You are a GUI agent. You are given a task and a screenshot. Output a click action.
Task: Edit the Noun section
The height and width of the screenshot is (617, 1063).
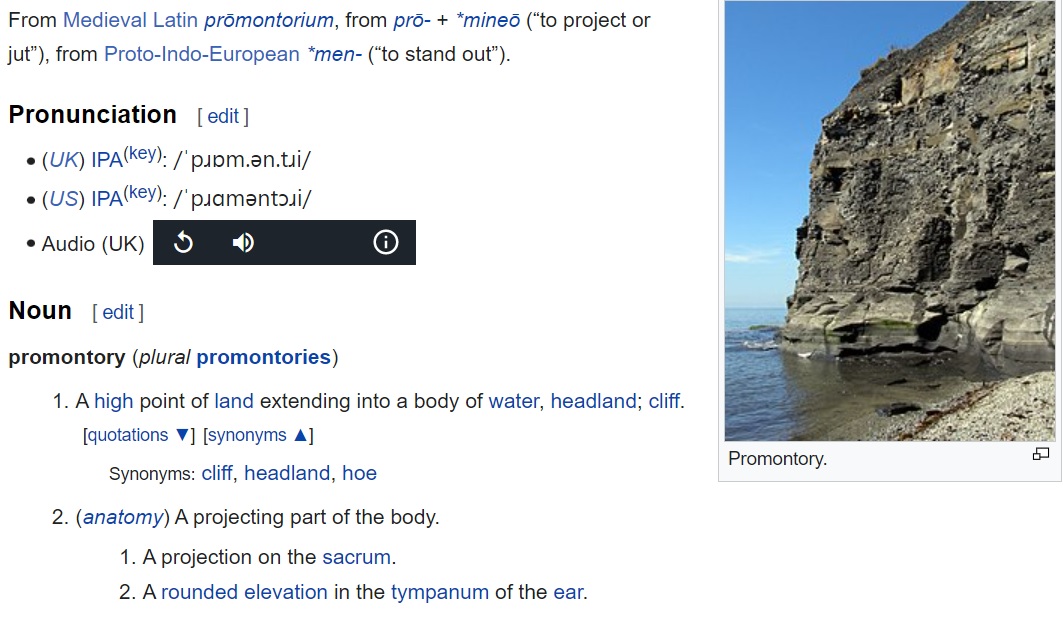coord(118,312)
